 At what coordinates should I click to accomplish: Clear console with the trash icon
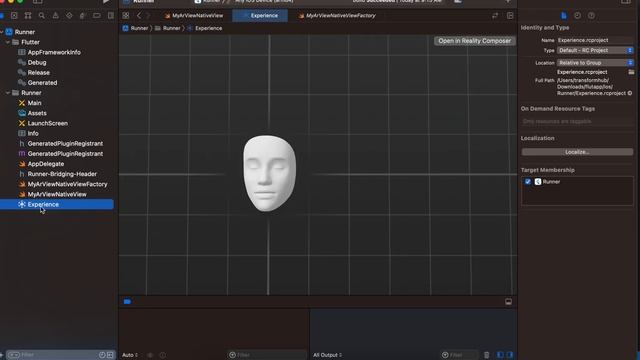487,355
